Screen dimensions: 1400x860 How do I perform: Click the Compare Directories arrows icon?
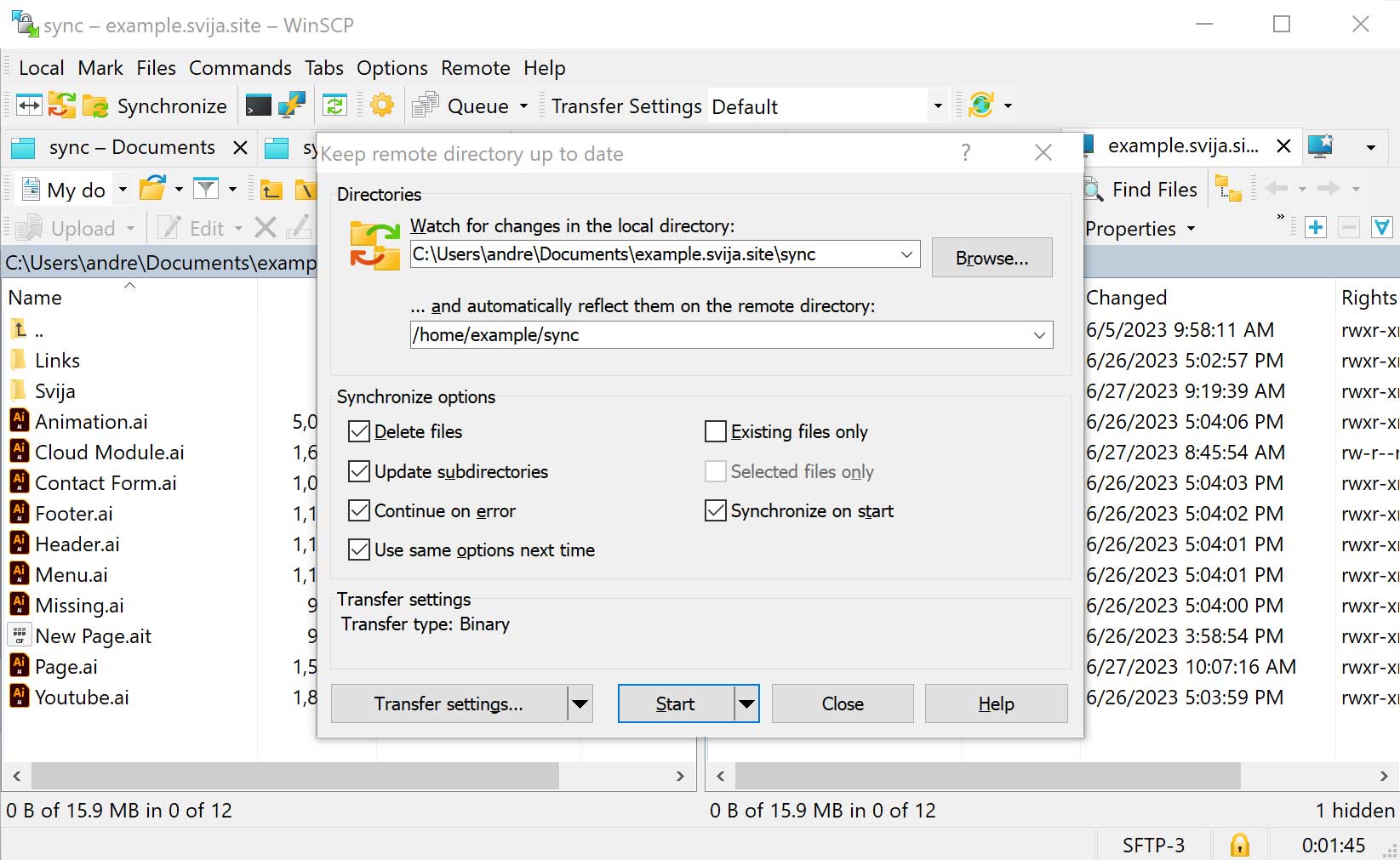pos(29,105)
